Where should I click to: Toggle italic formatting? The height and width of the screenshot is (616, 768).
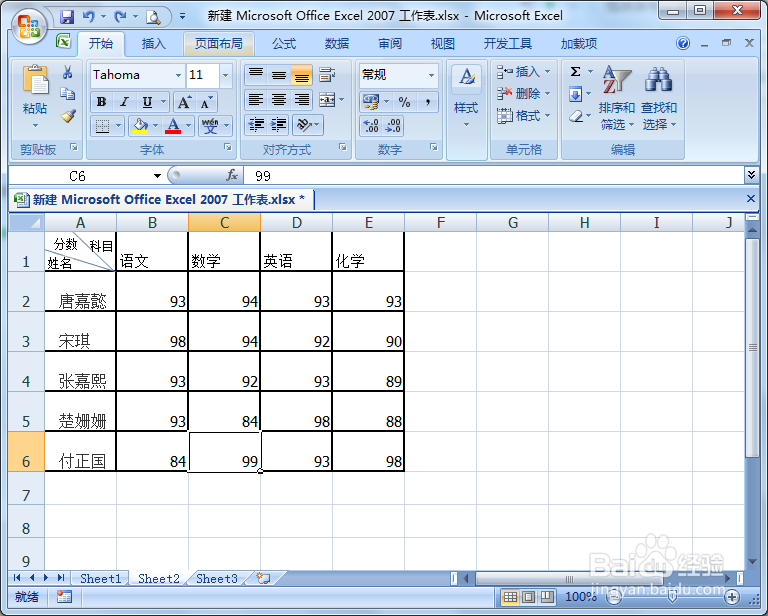pyautogui.click(x=124, y=102)
